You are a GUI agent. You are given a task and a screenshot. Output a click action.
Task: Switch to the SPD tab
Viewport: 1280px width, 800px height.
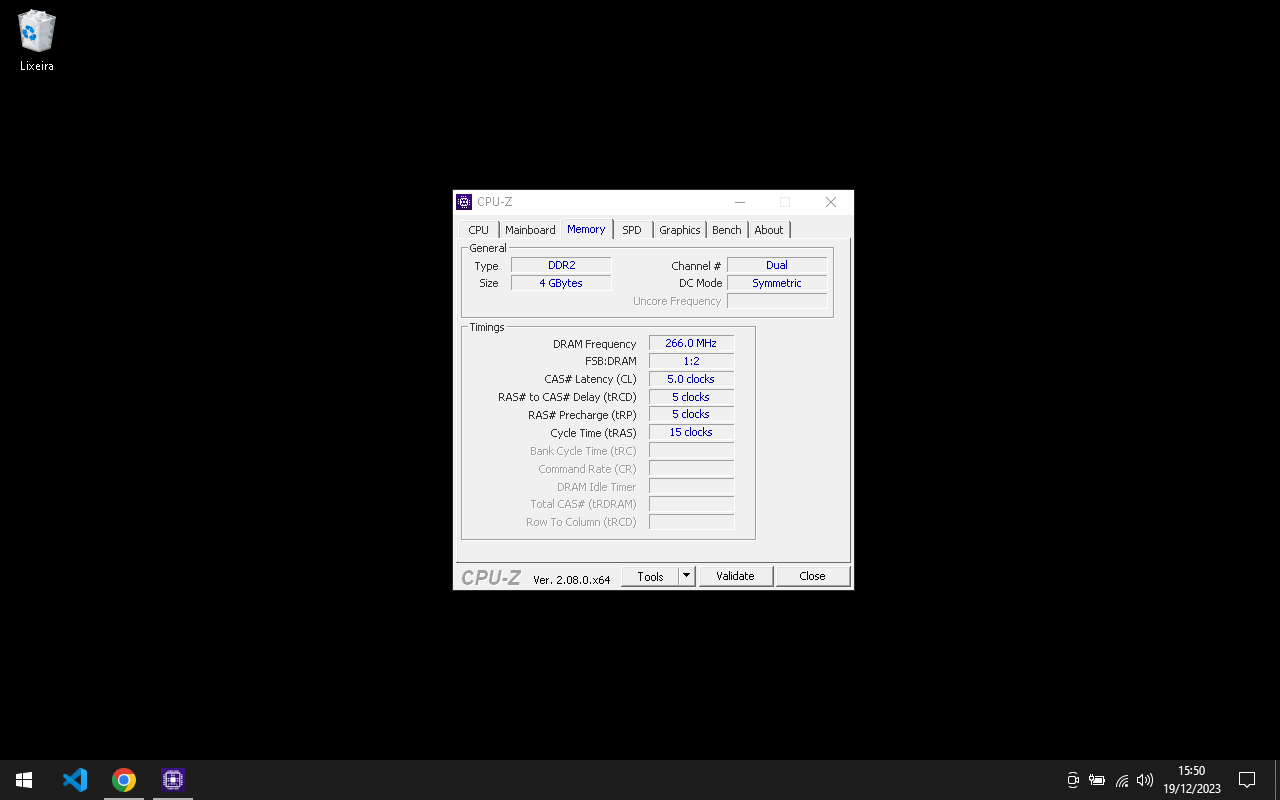click(x=632, y=230)
